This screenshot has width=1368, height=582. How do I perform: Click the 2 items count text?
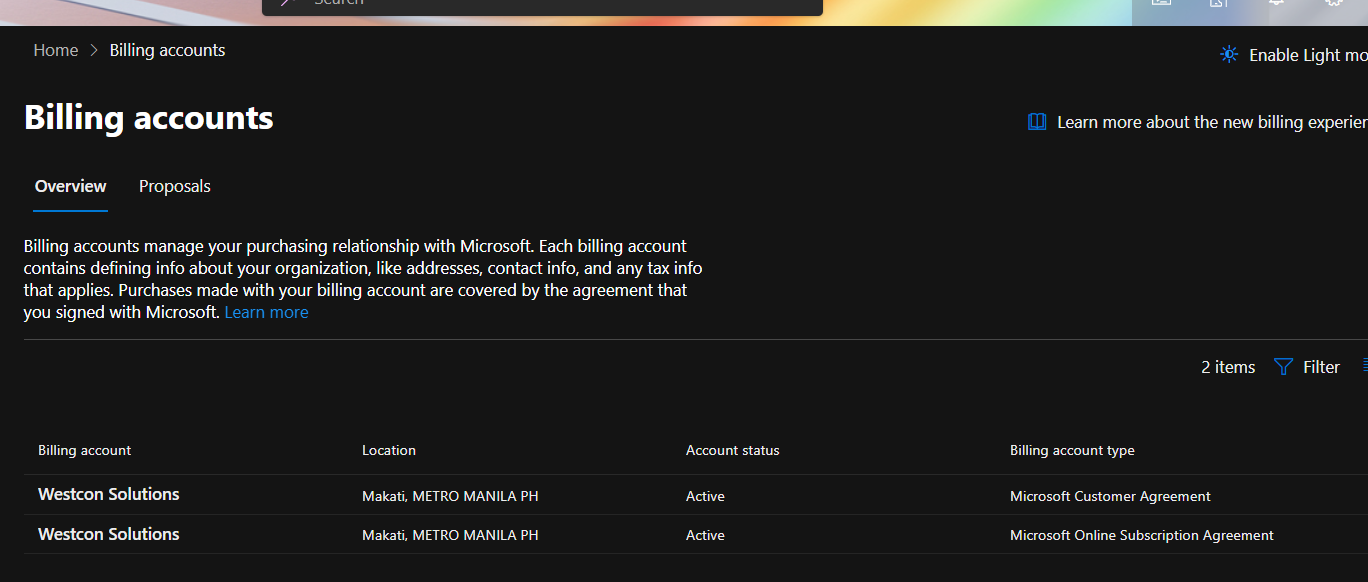[1228, 367]
